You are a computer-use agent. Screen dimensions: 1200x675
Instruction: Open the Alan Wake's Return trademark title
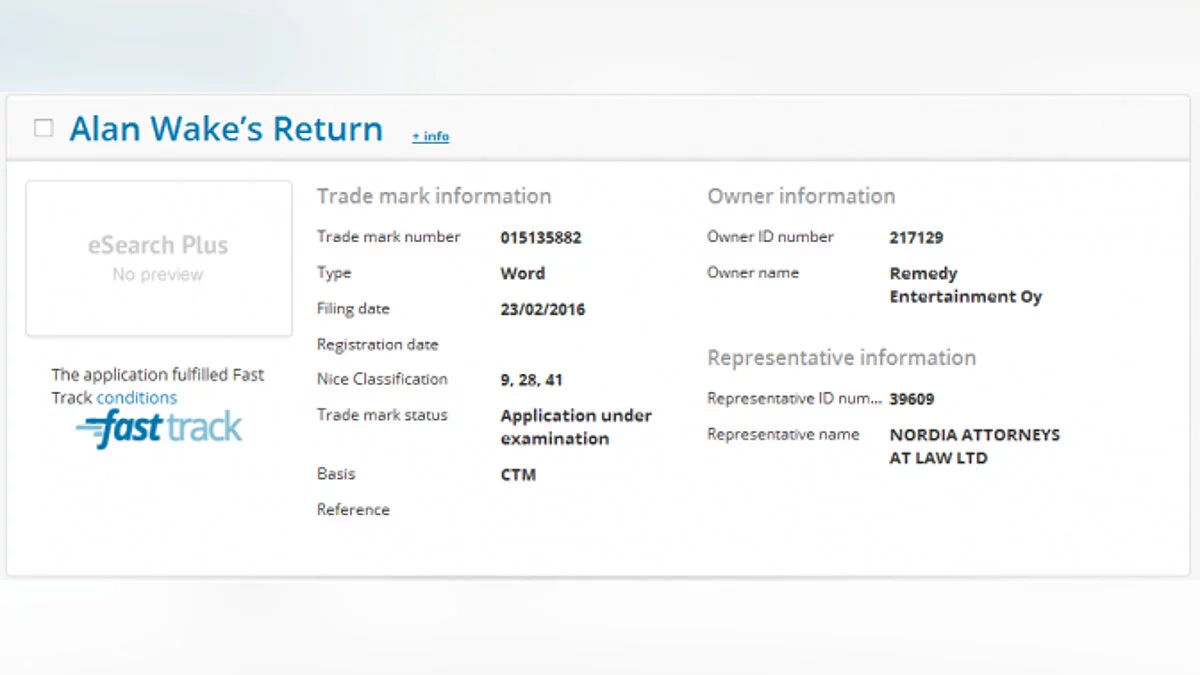pyautogui.click(x=226, y=129)
